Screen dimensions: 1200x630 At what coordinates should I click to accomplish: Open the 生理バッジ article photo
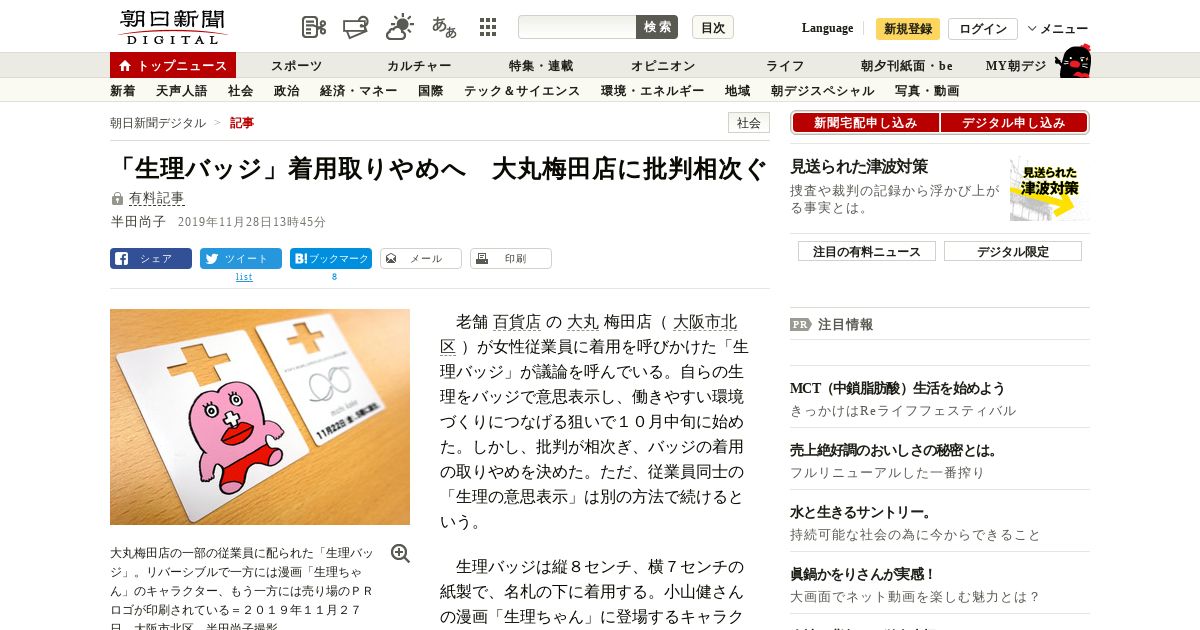tap(260, 417)
